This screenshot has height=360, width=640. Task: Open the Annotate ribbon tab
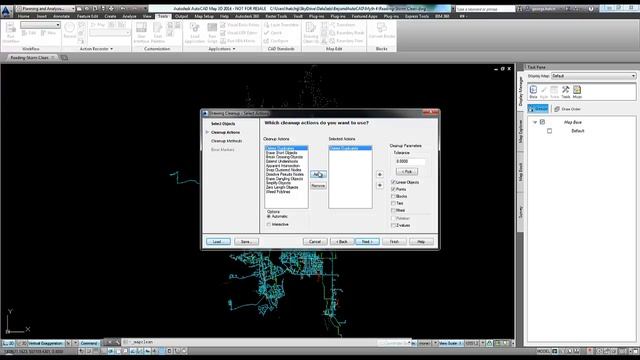pos(62,16)
